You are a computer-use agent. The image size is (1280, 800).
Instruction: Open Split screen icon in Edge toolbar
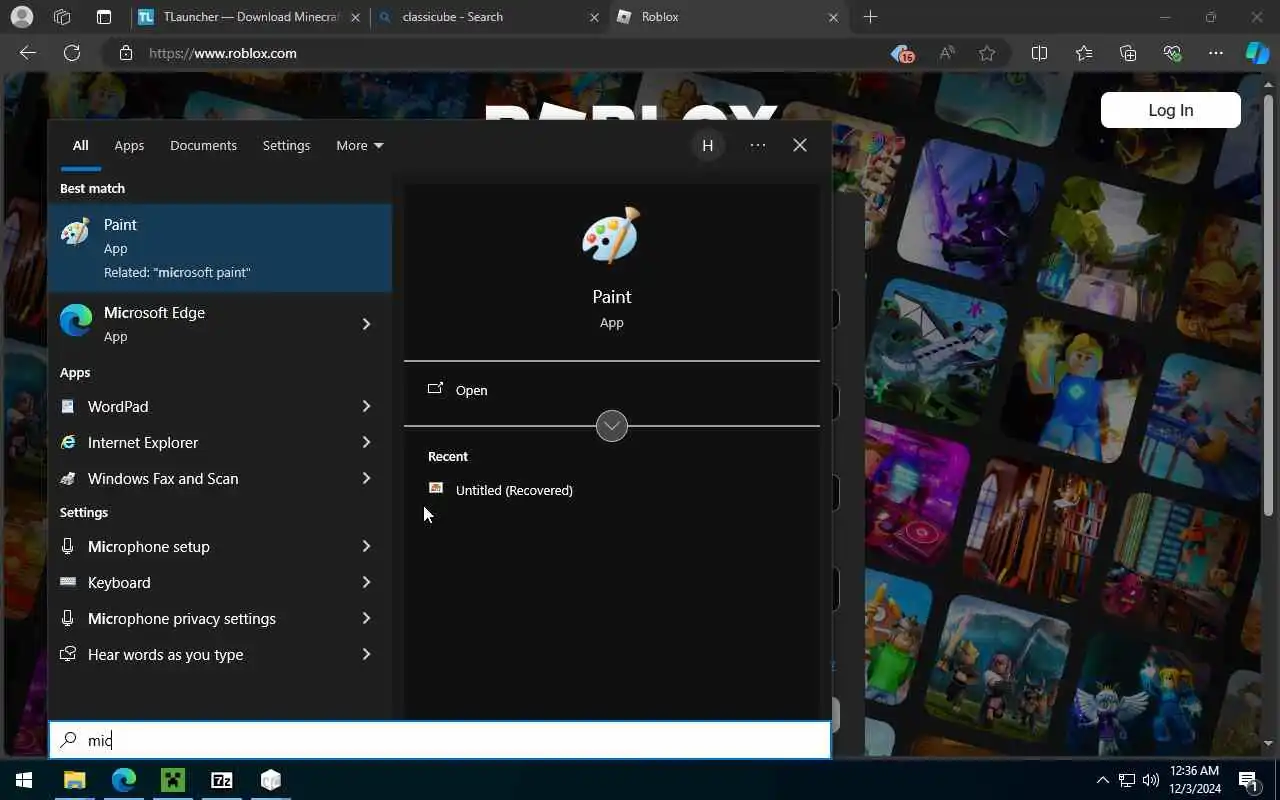[1039, 53]
